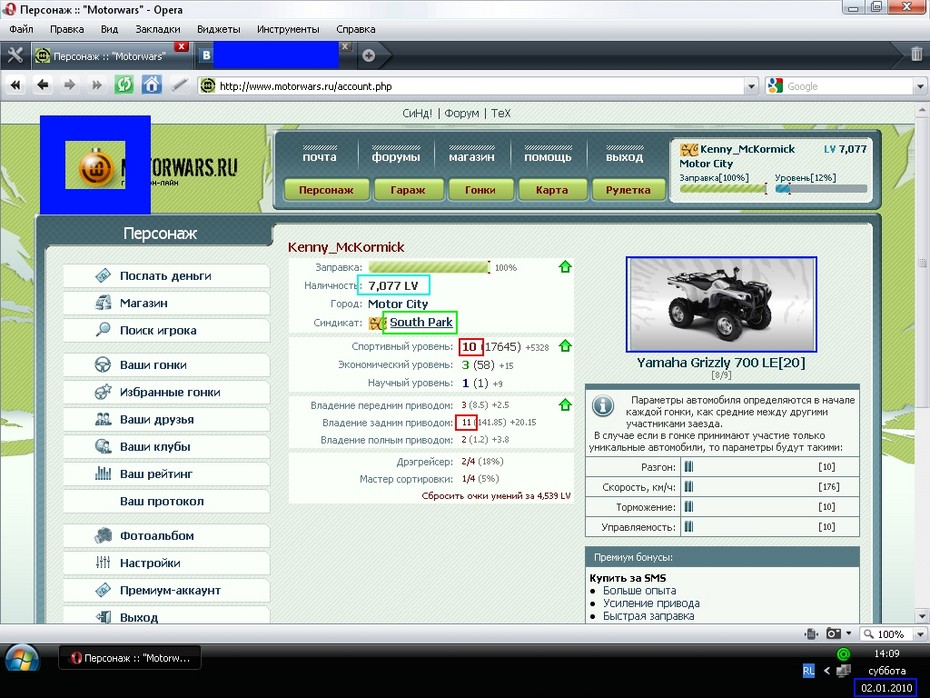Click green arrow beside Спортивный уровень

tap(565, 346)
